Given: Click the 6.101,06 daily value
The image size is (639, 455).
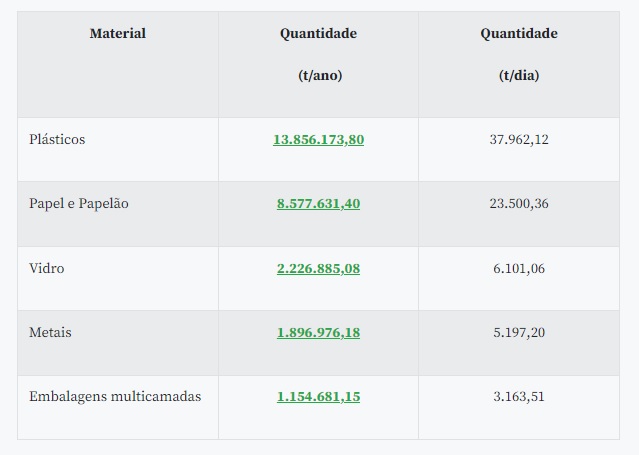Looking at the screenshot, I should pyautogui.click(x=518, y=268).
